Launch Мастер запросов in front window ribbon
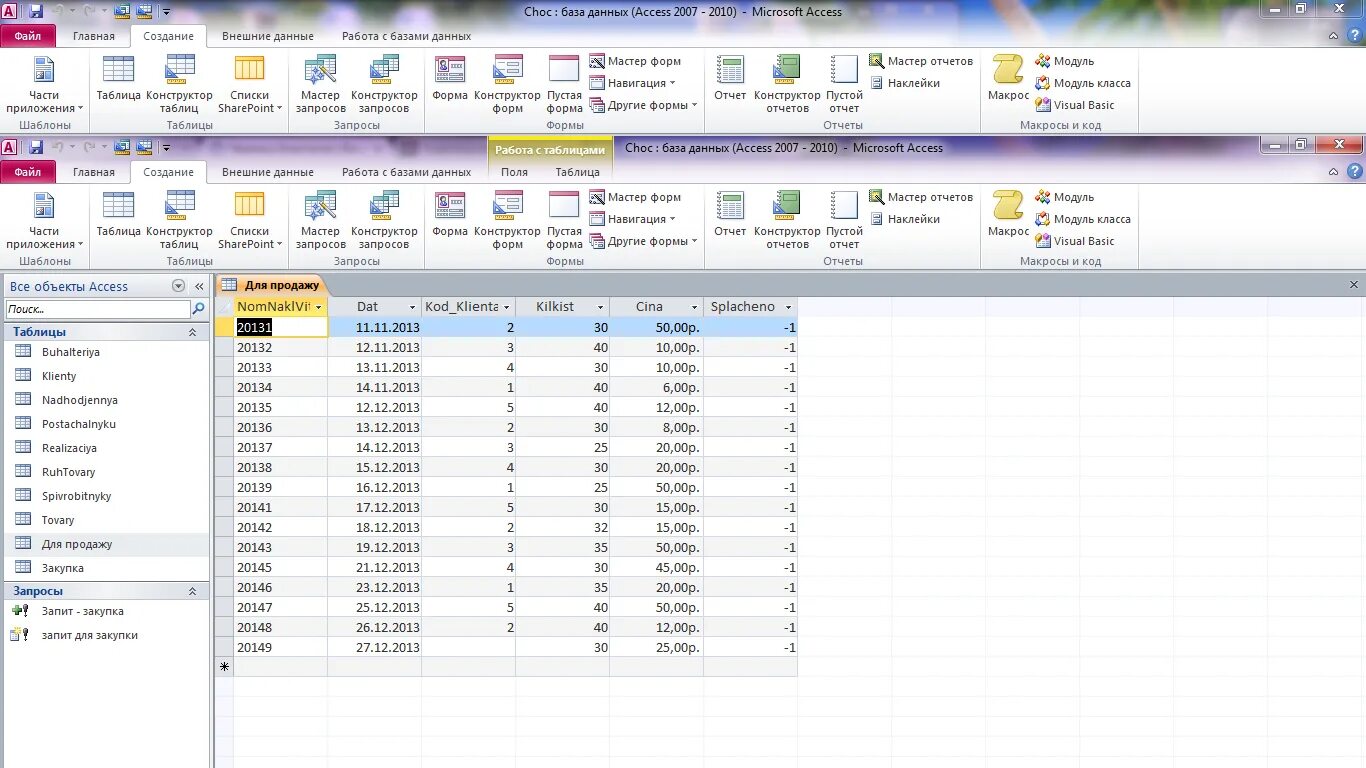Screen dimensions: 1366x768 (320, 221)
